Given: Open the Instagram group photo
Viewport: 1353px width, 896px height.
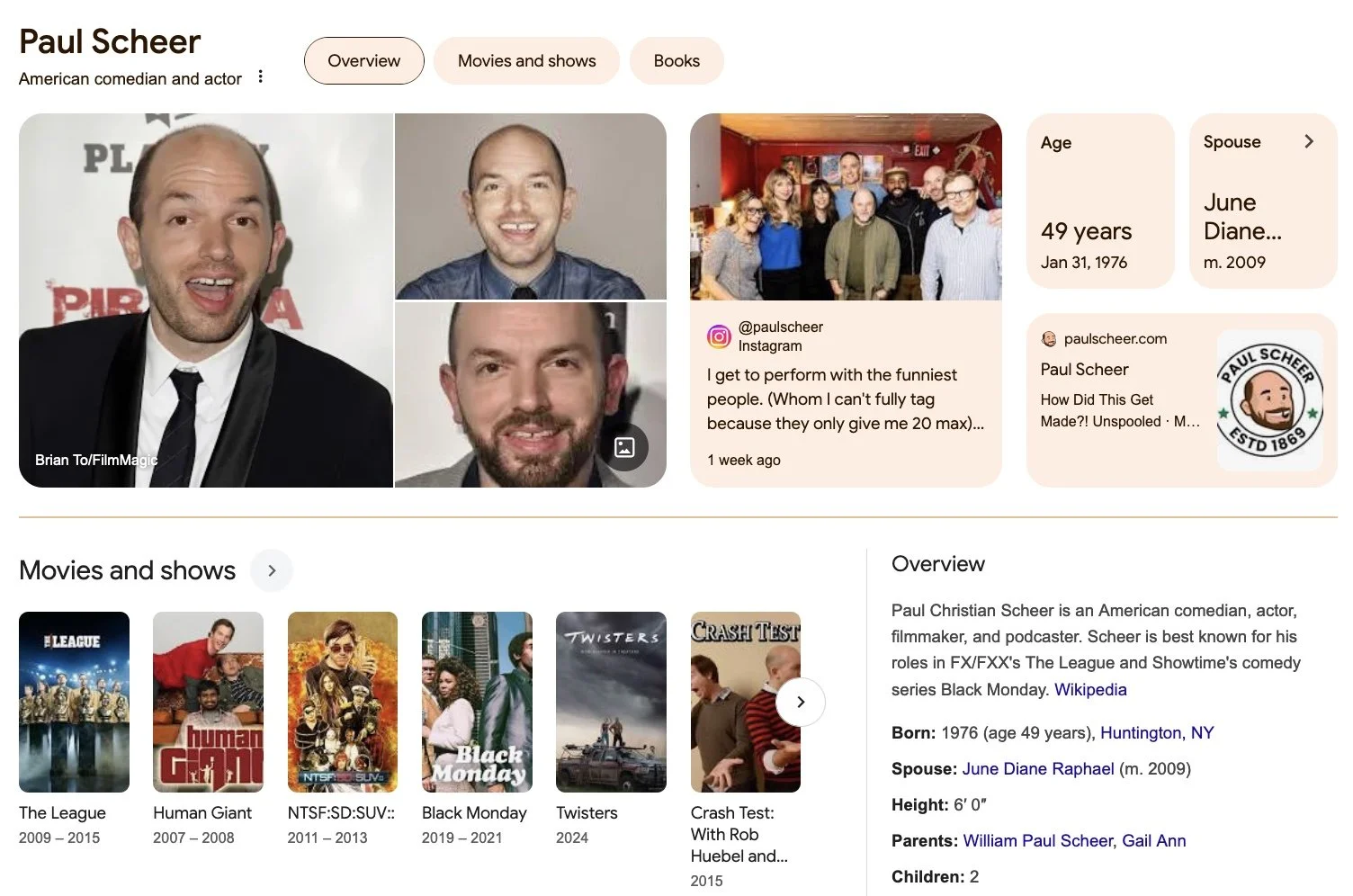Looking at the screenshot, I should (846, 207).
